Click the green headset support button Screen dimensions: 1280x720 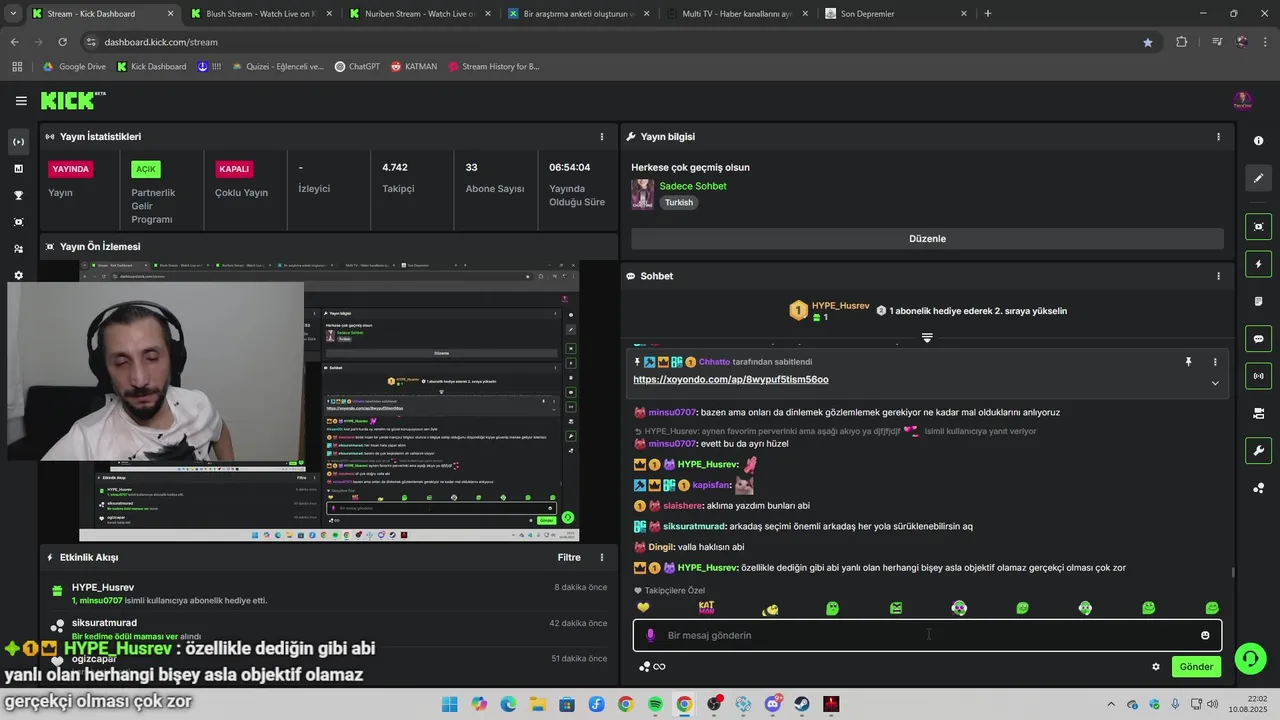coord(1250,658)
